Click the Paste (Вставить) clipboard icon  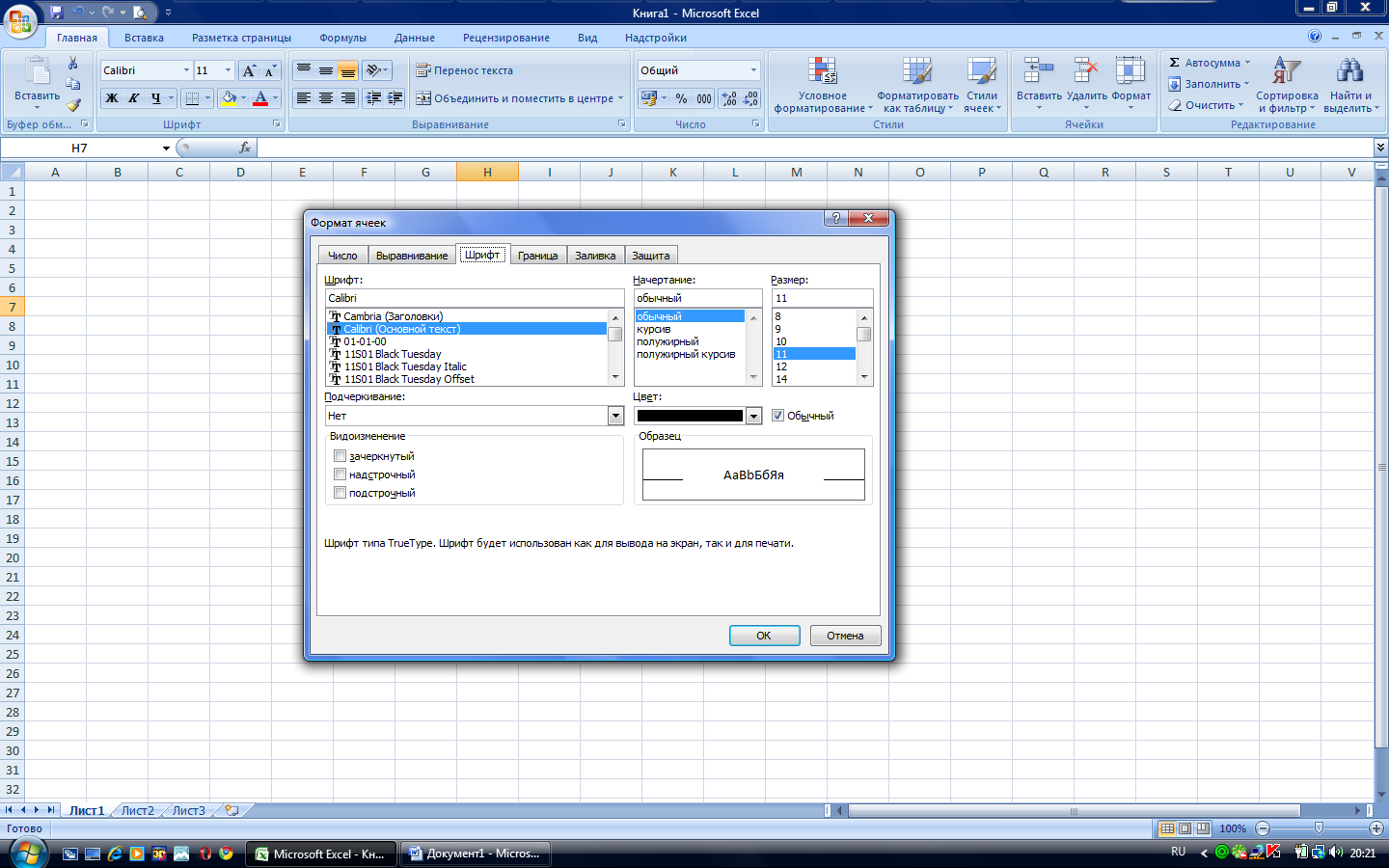click(x=37, y=71)
